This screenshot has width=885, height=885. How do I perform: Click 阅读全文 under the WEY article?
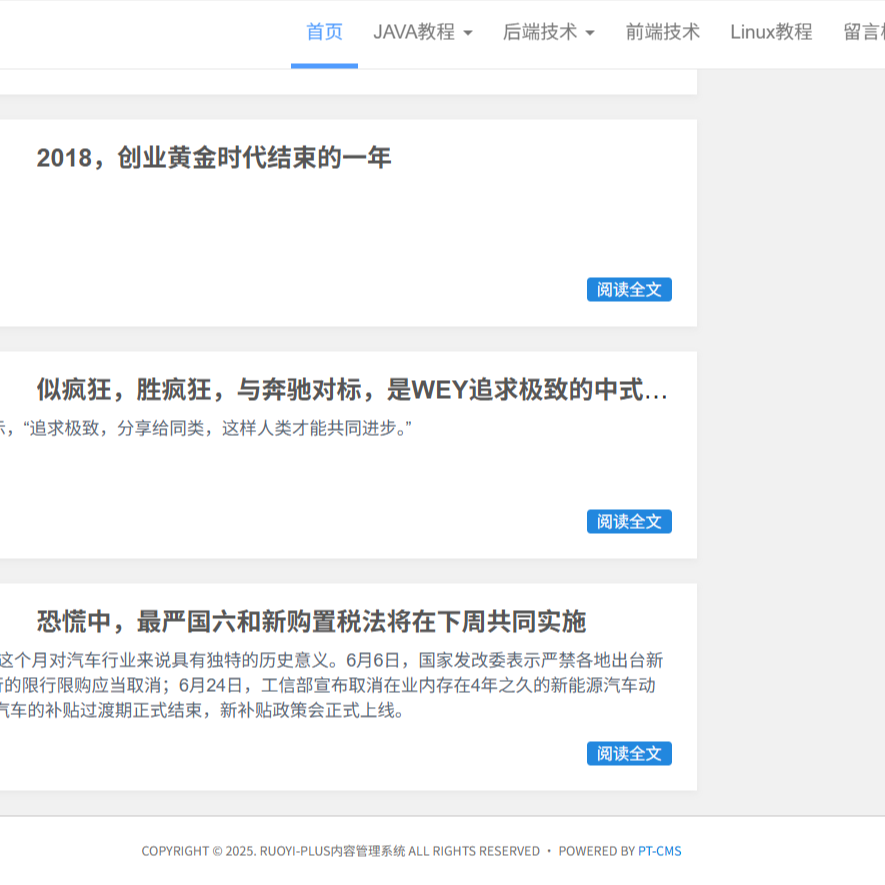(x=629, y=522)
